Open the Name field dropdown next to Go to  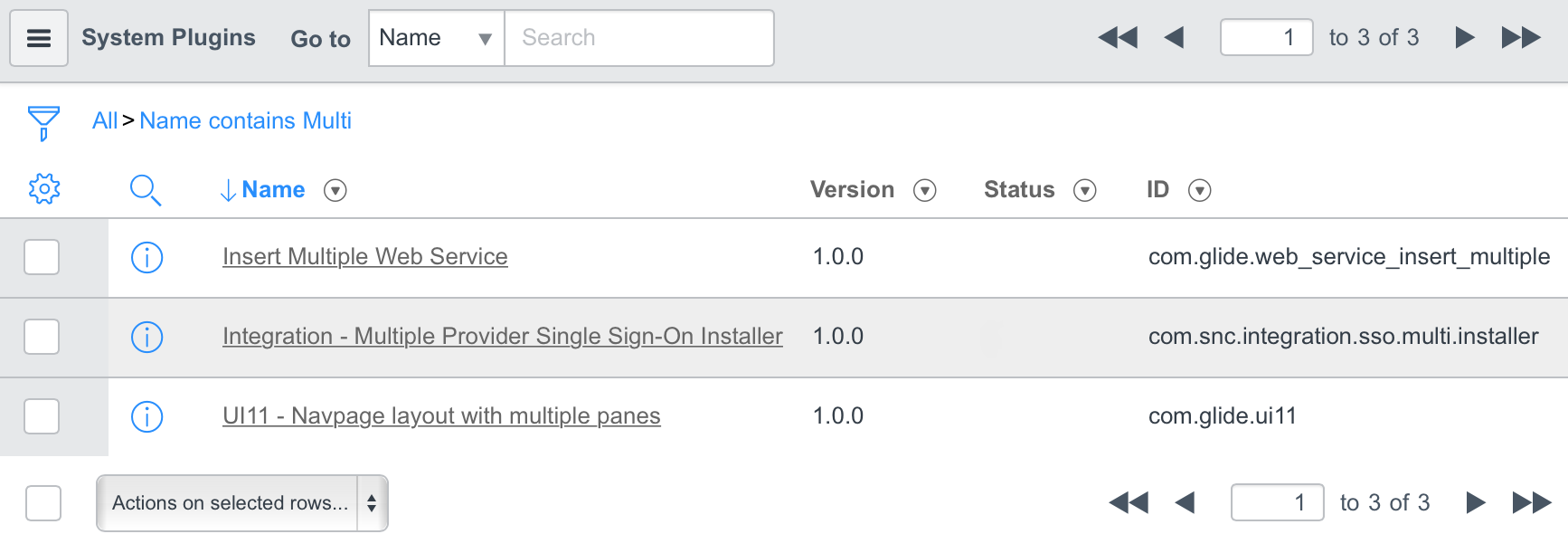(436, 38)
